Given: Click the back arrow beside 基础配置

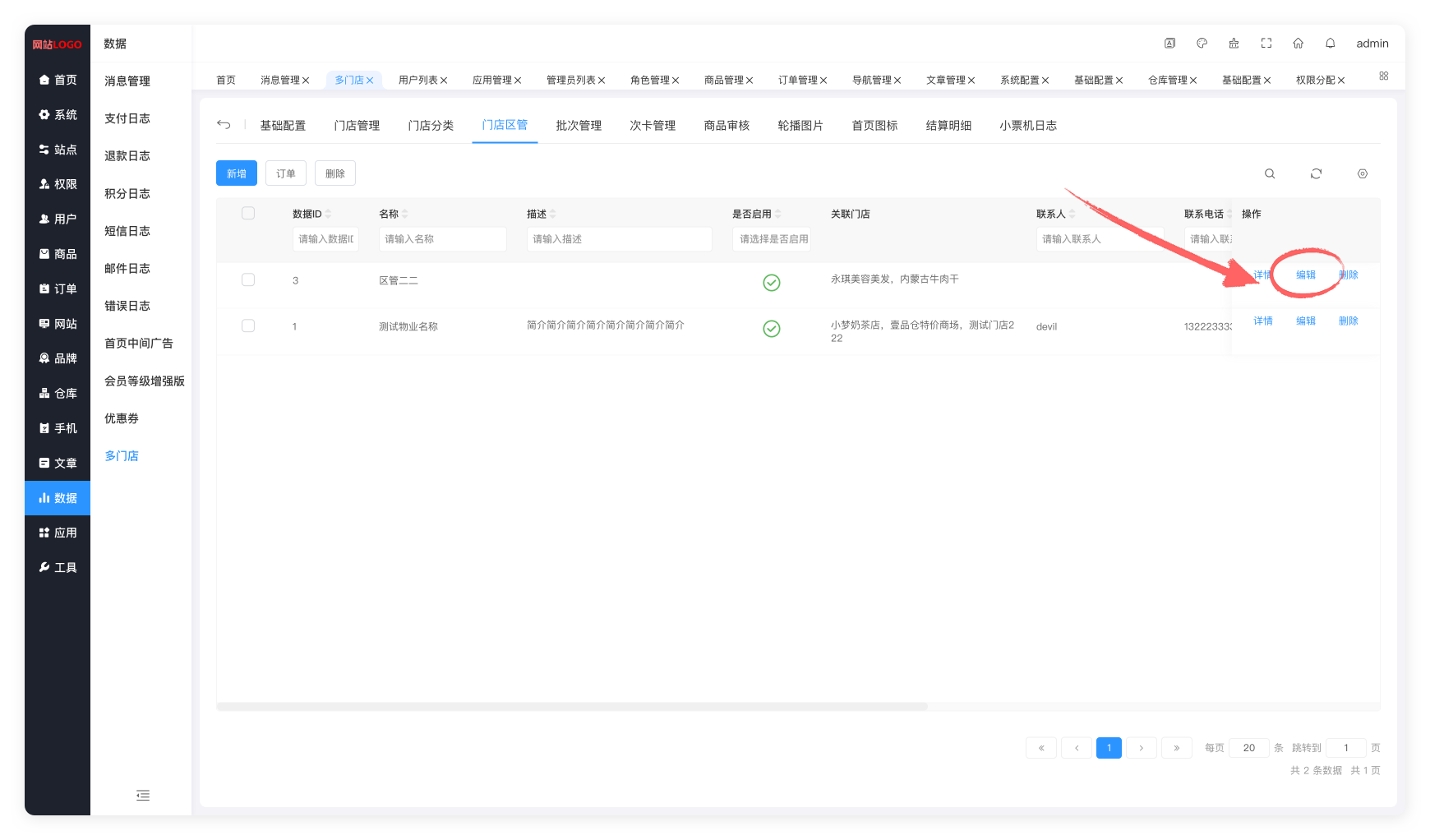Looking at the screenshot, I should point(224,125).
